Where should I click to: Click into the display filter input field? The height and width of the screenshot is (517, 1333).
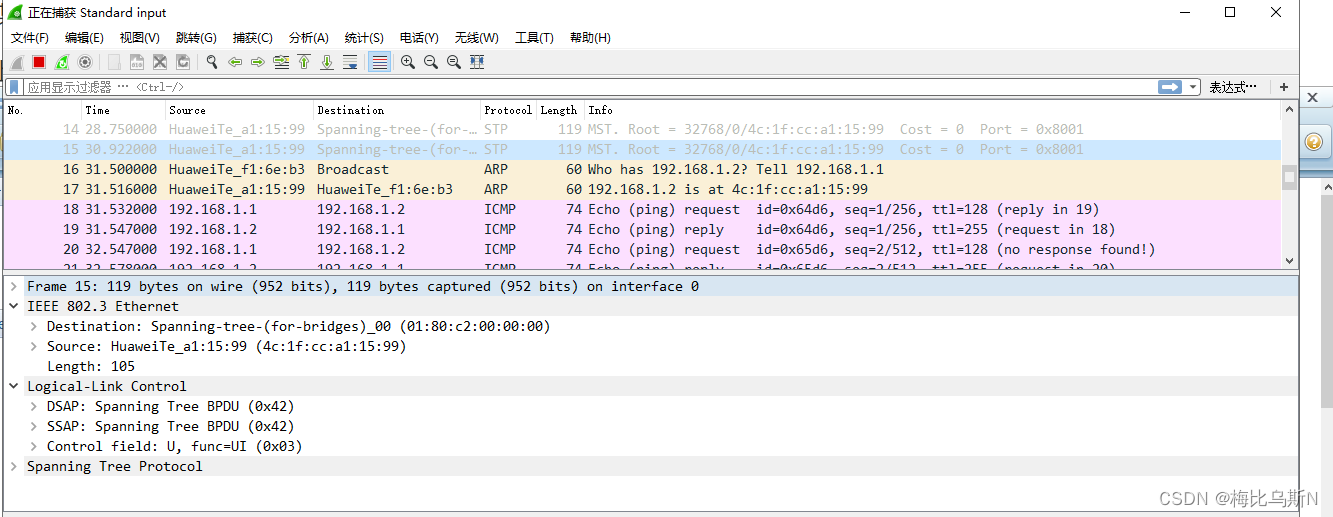590,87
